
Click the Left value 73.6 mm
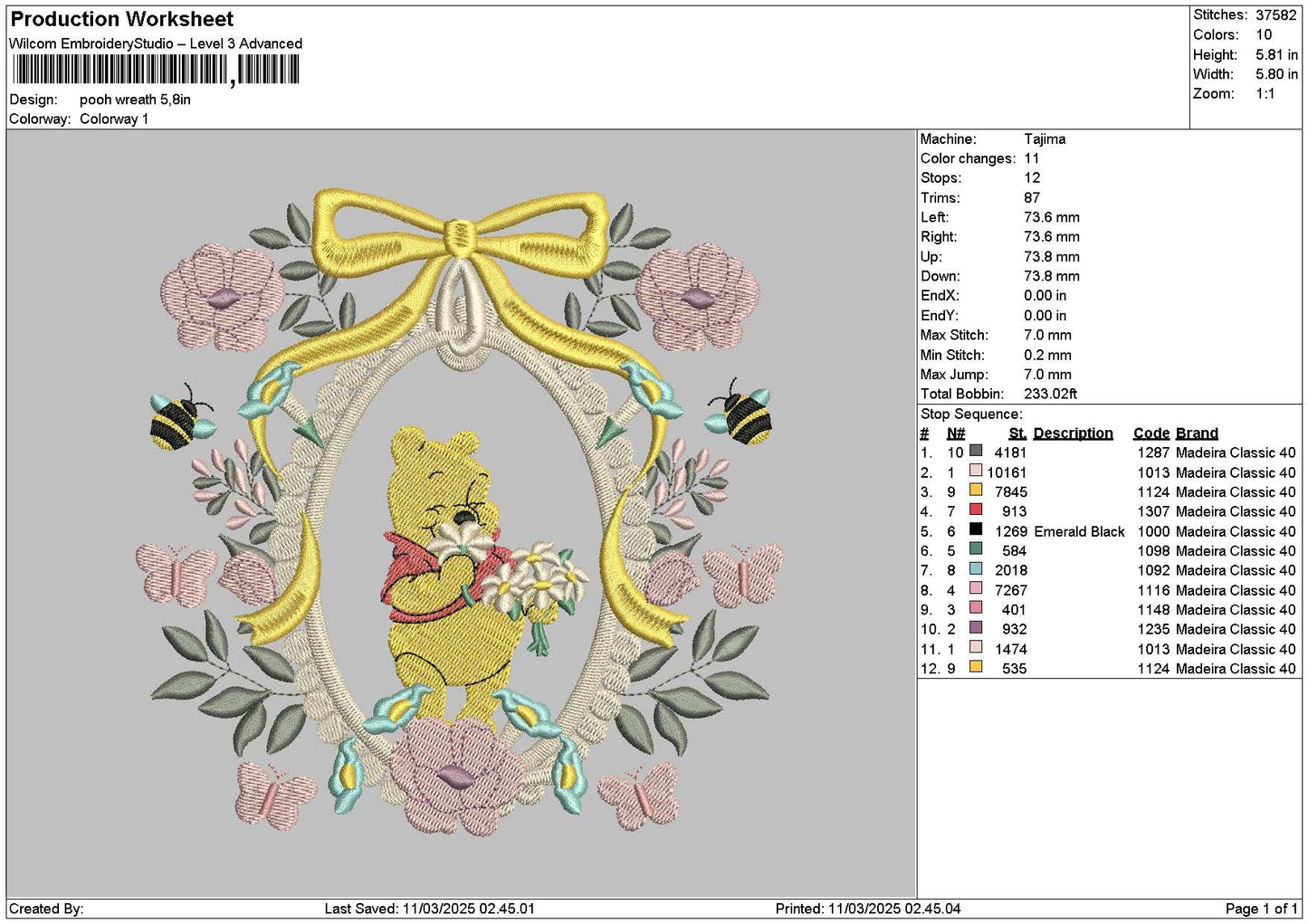pos(1052,217)
